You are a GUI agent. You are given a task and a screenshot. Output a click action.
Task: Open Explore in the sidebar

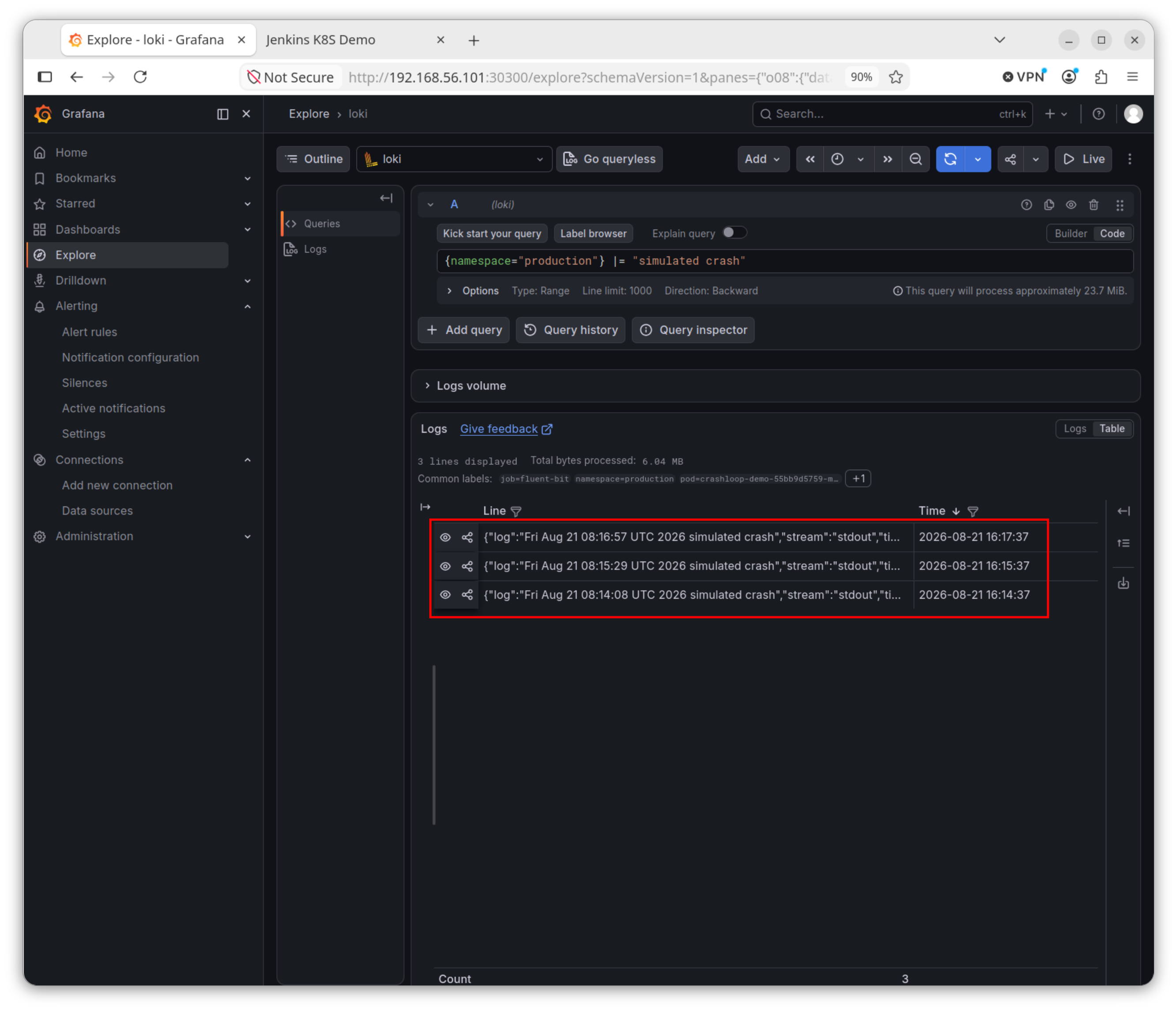(x=128, y=255)
